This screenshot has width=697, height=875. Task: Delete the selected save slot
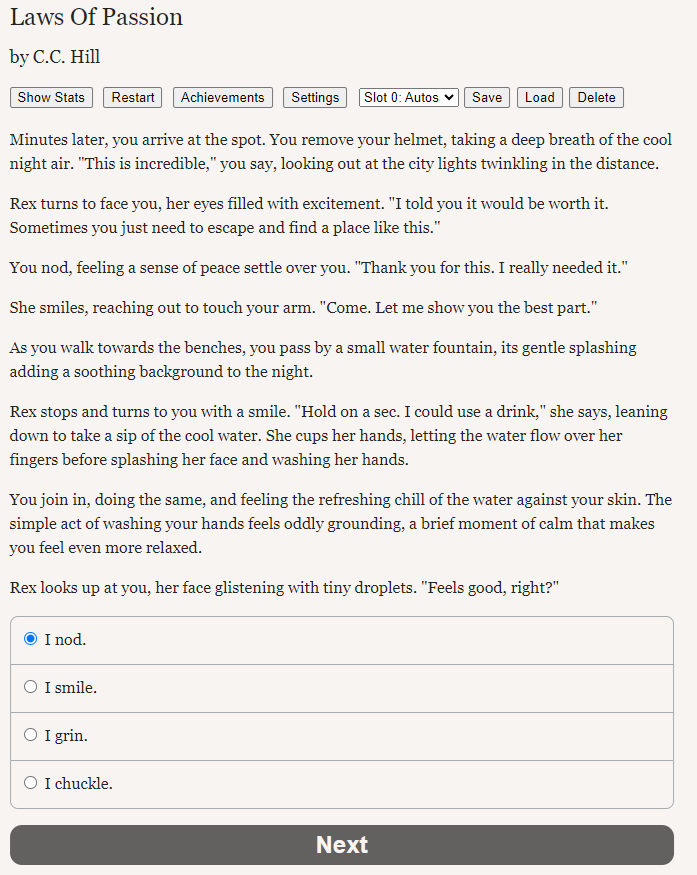(x=597, y=98)
